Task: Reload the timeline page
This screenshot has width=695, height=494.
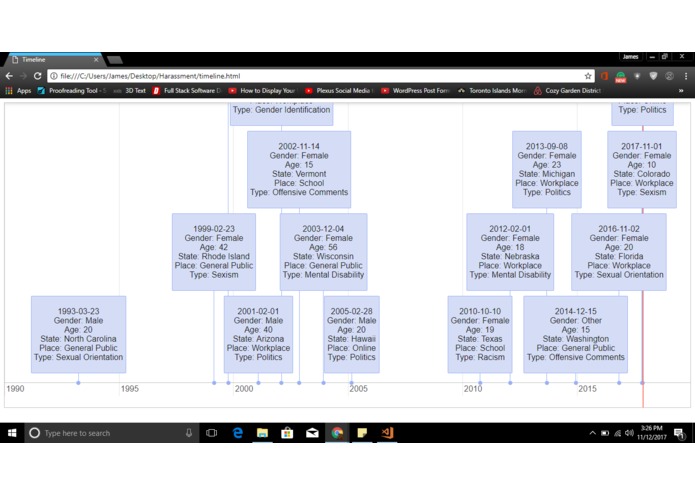Action: [x=38, y=76]
